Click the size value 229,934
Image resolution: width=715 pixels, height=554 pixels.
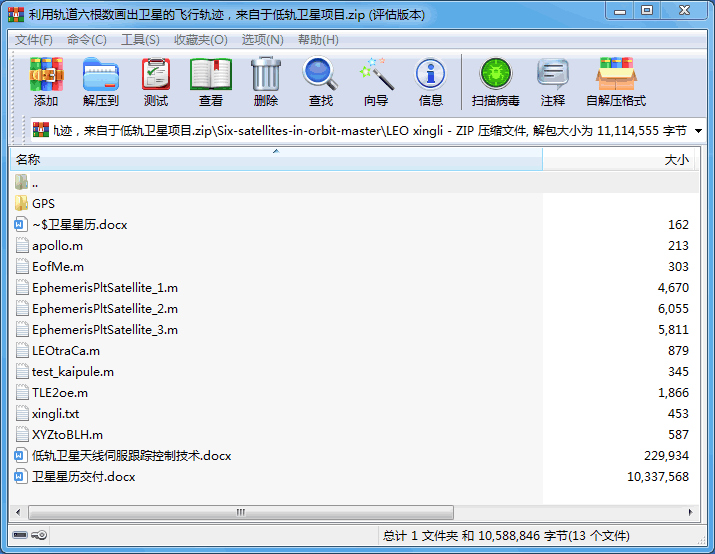666,456
